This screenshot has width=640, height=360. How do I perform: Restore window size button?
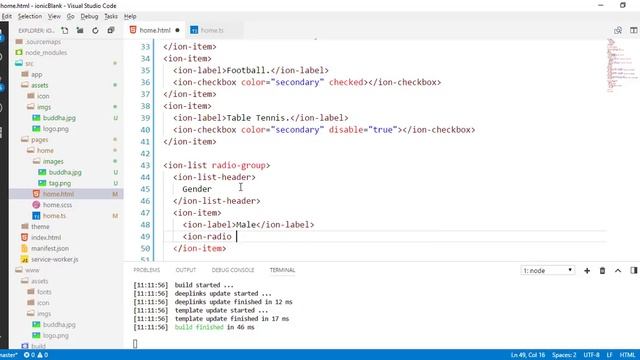point(622,5)
